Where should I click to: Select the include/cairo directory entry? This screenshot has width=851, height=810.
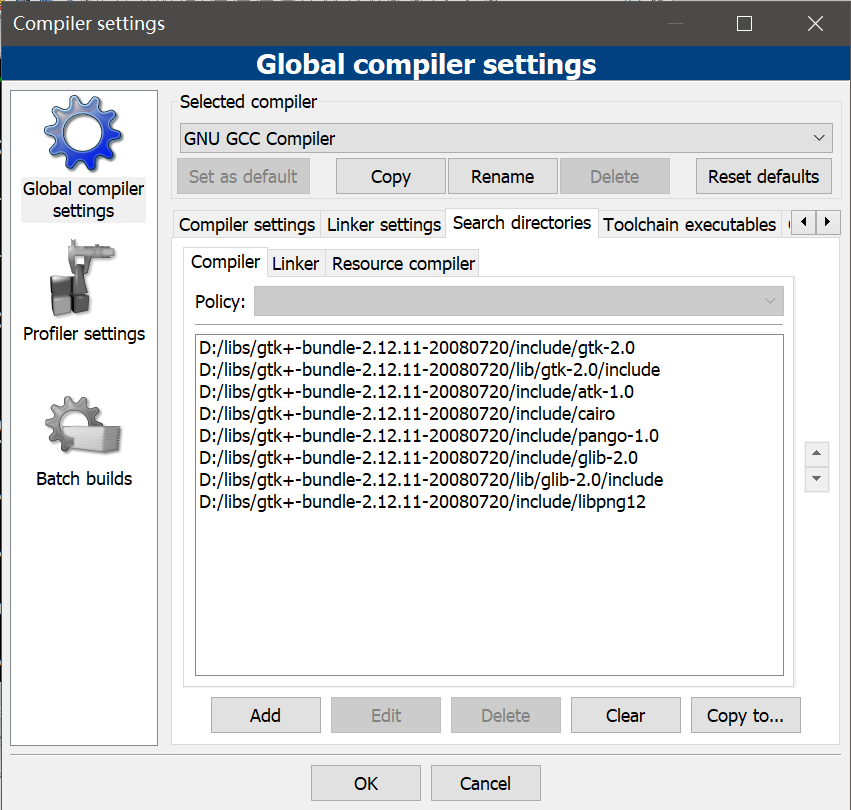pyautogui.click(x=407, y=414)
